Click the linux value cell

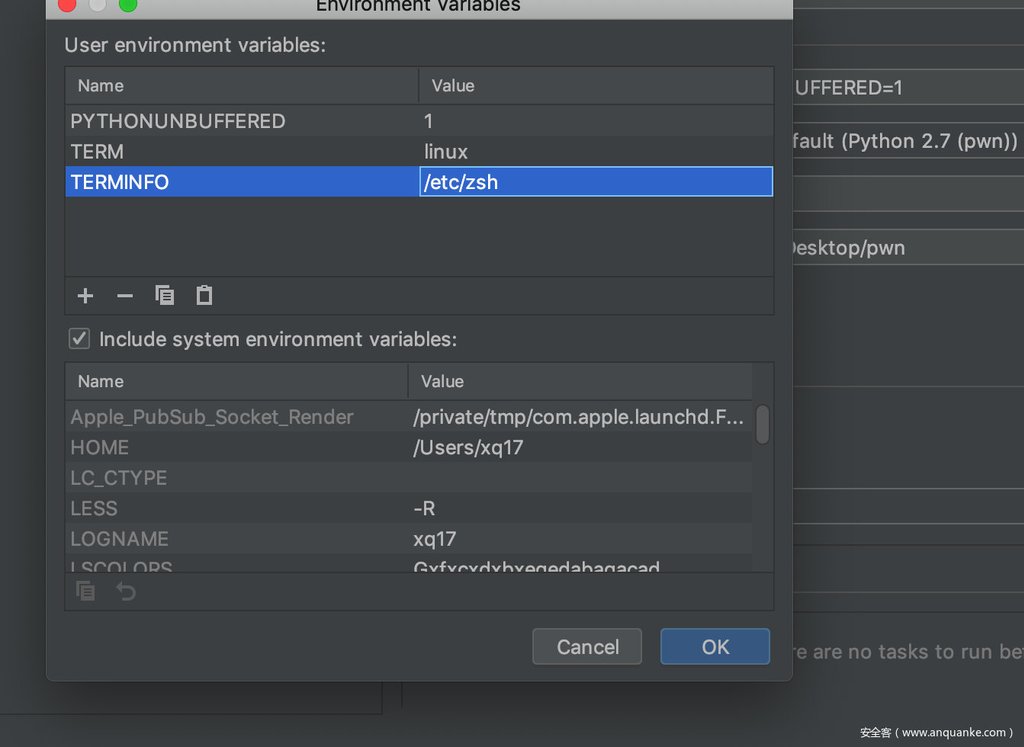[x=446, y=152]
